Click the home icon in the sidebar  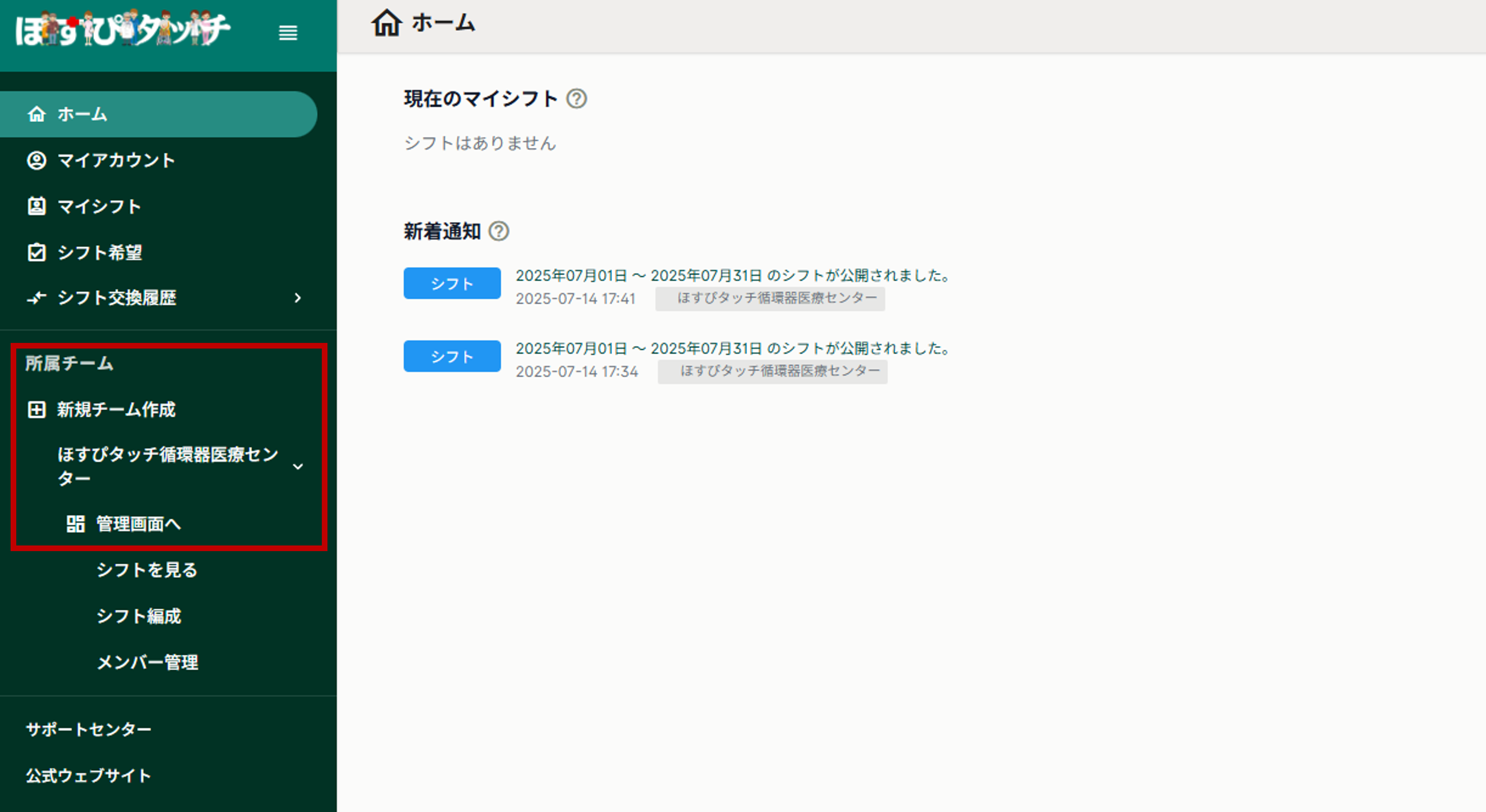pos(37,114)
